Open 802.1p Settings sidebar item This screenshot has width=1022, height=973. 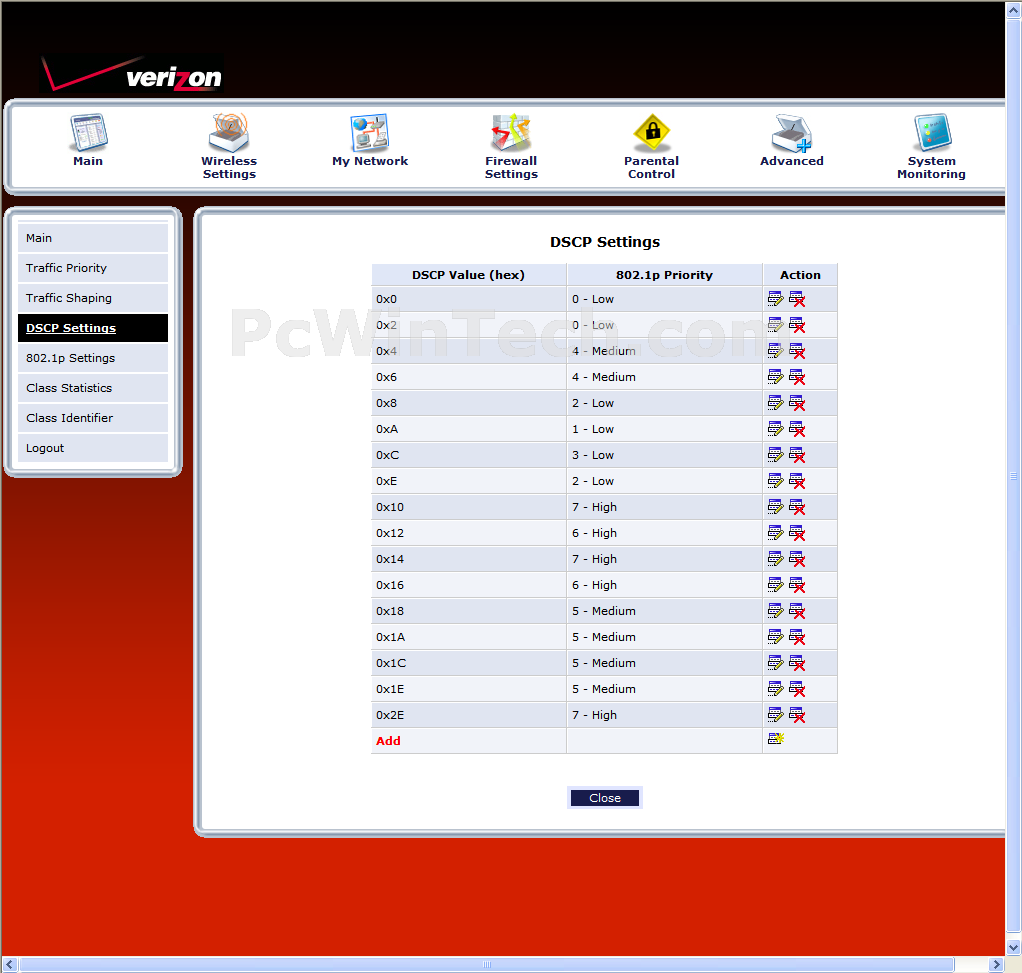pos(93,358)
